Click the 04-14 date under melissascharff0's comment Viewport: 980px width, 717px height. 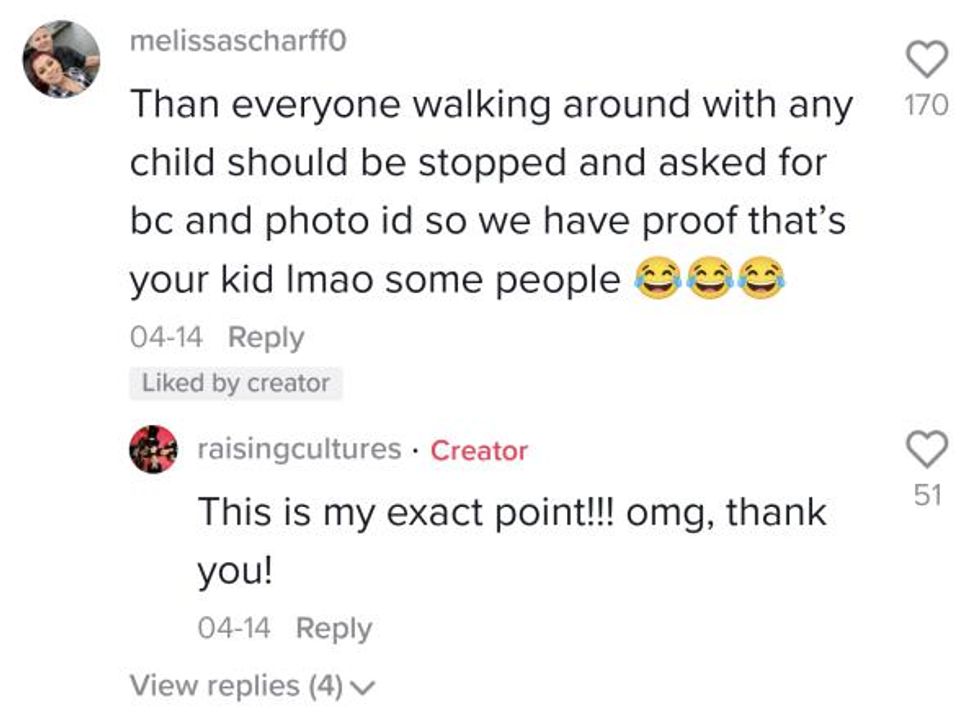[166, 337]
